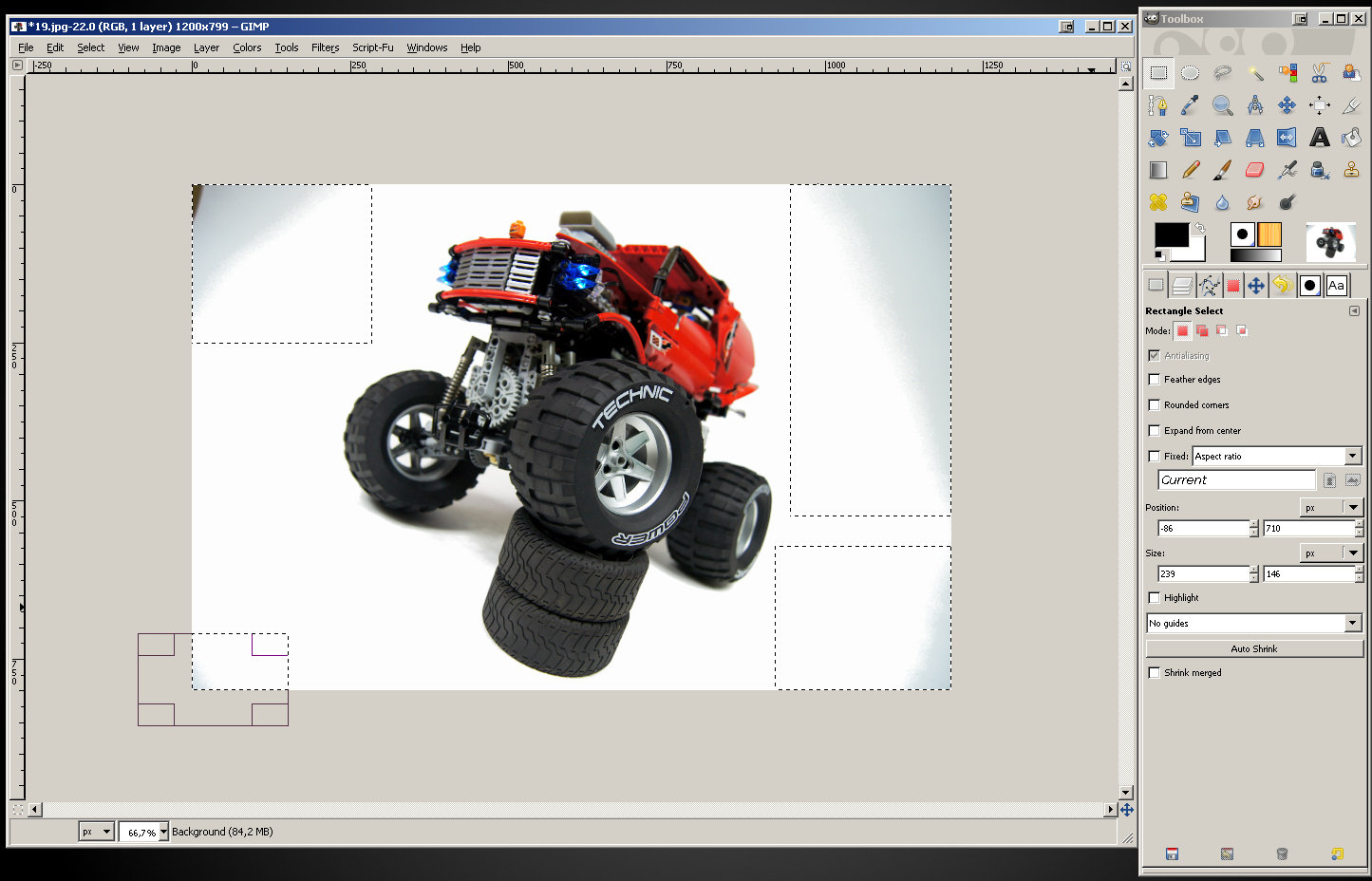Select the Pencil tool
Screen dimensions: 1372x881
click(1191, 170)
